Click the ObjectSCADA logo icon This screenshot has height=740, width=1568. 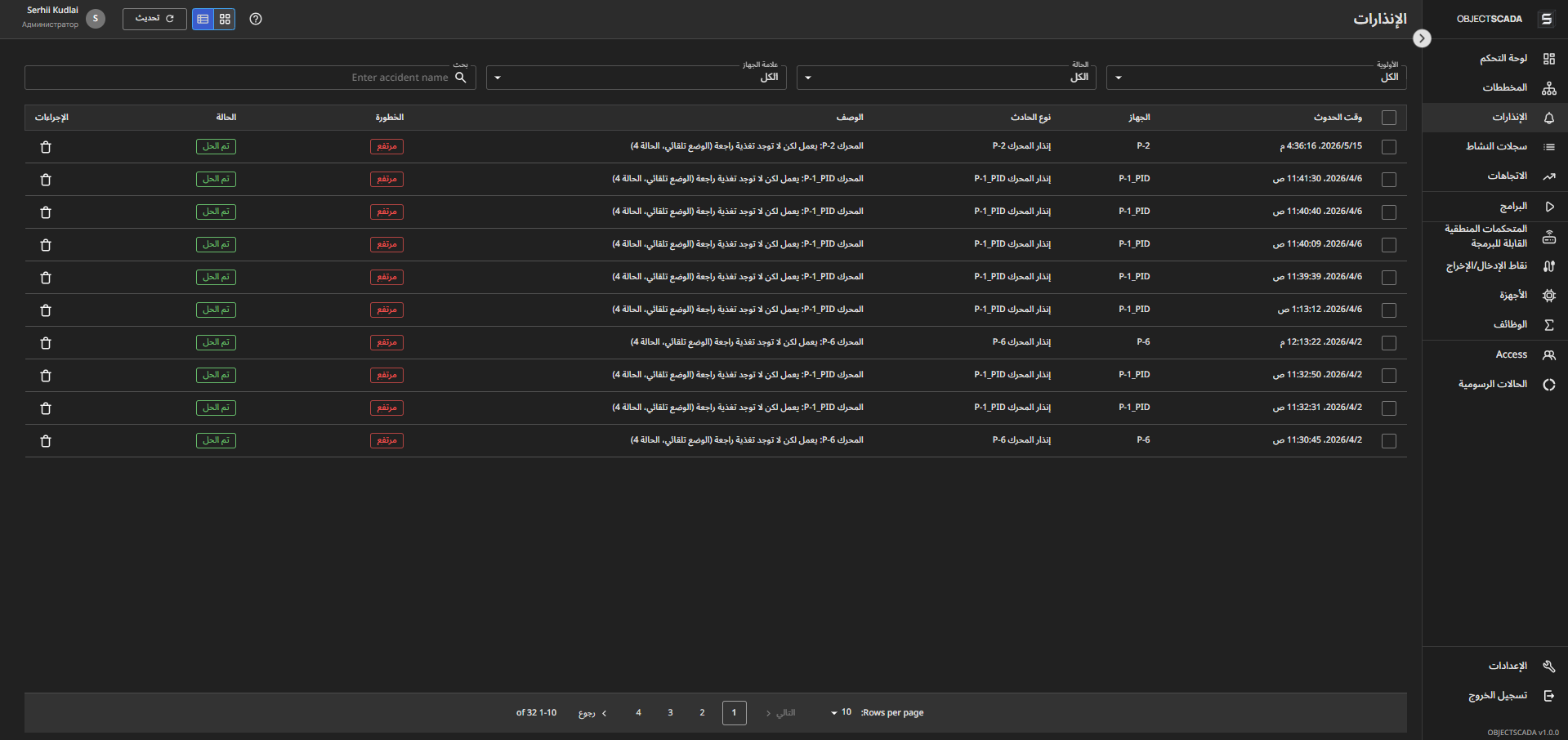1546,19
